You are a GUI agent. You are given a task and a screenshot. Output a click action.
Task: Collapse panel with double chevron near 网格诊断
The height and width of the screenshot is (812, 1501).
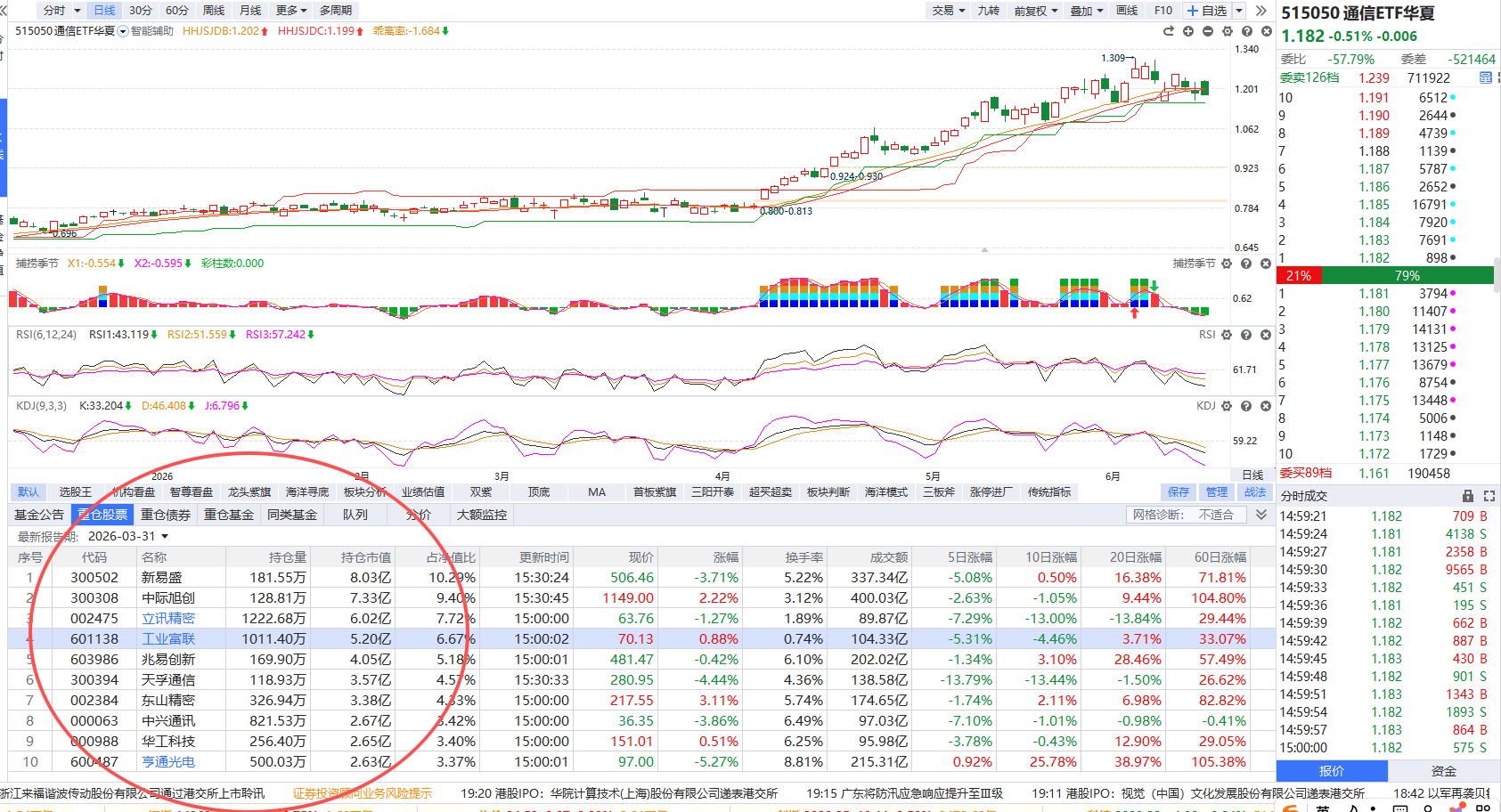click(1261, 515)
